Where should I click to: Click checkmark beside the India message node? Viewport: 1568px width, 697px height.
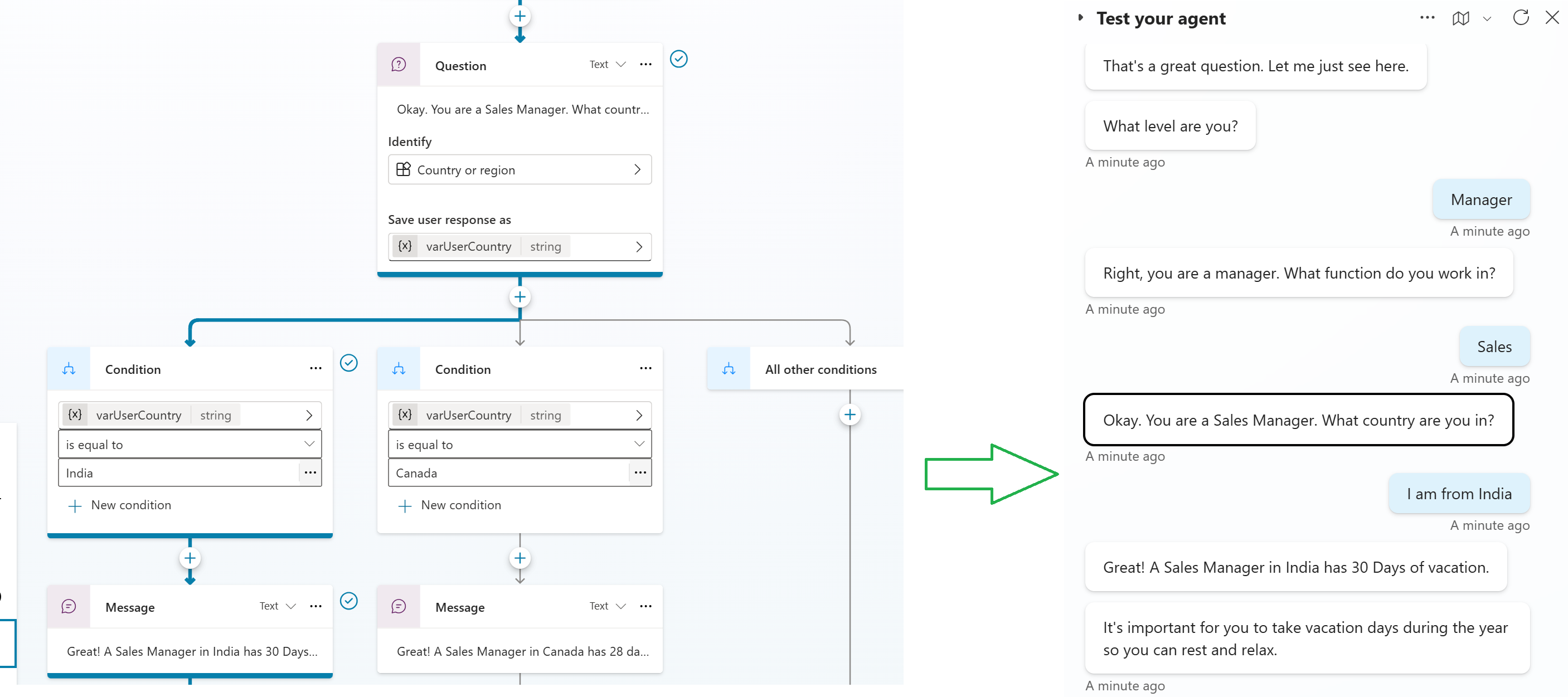[349, 601]
